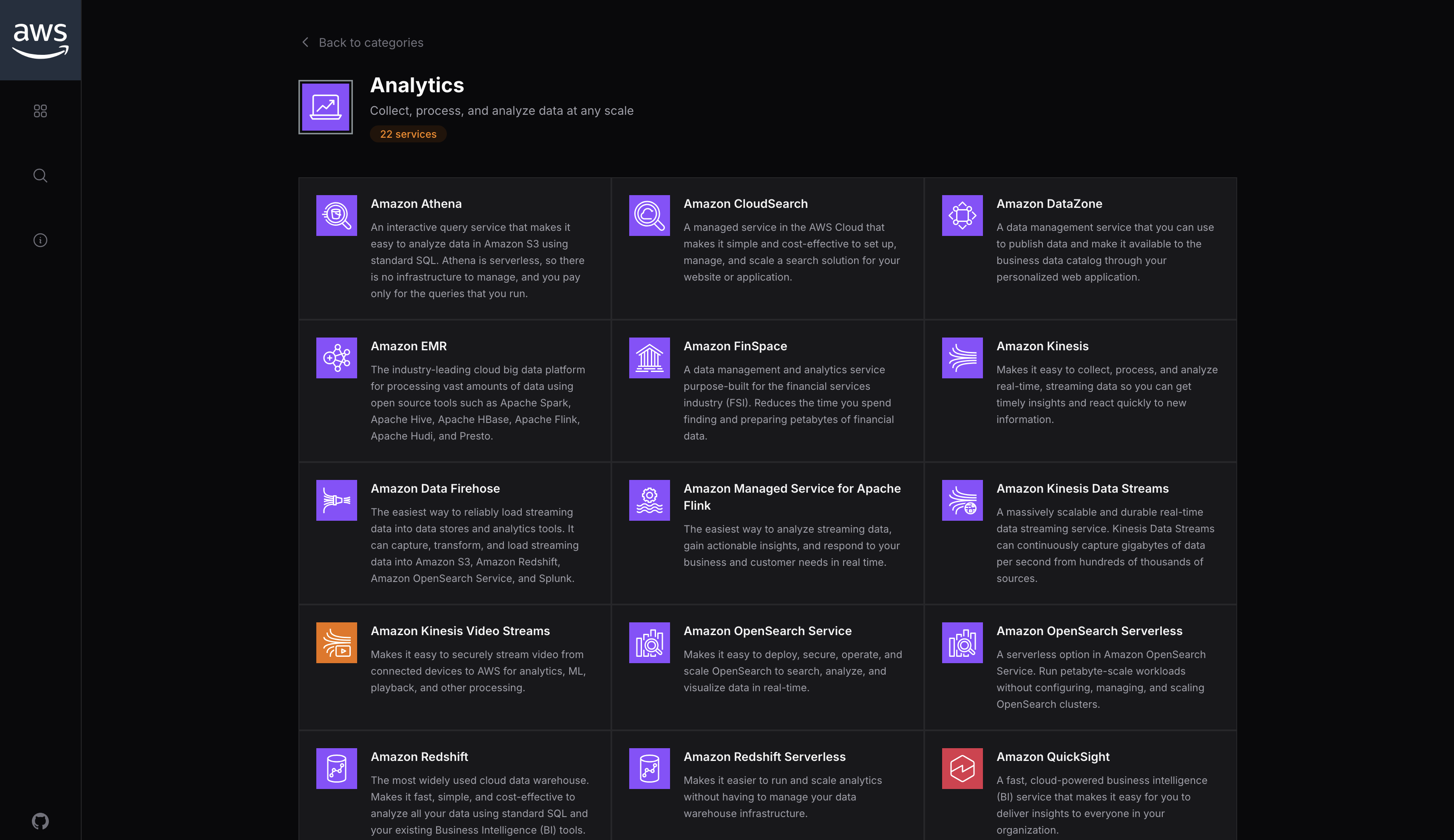Select the CloudSearch description about search solution
1454x840 pixels.
pos(792,252)
